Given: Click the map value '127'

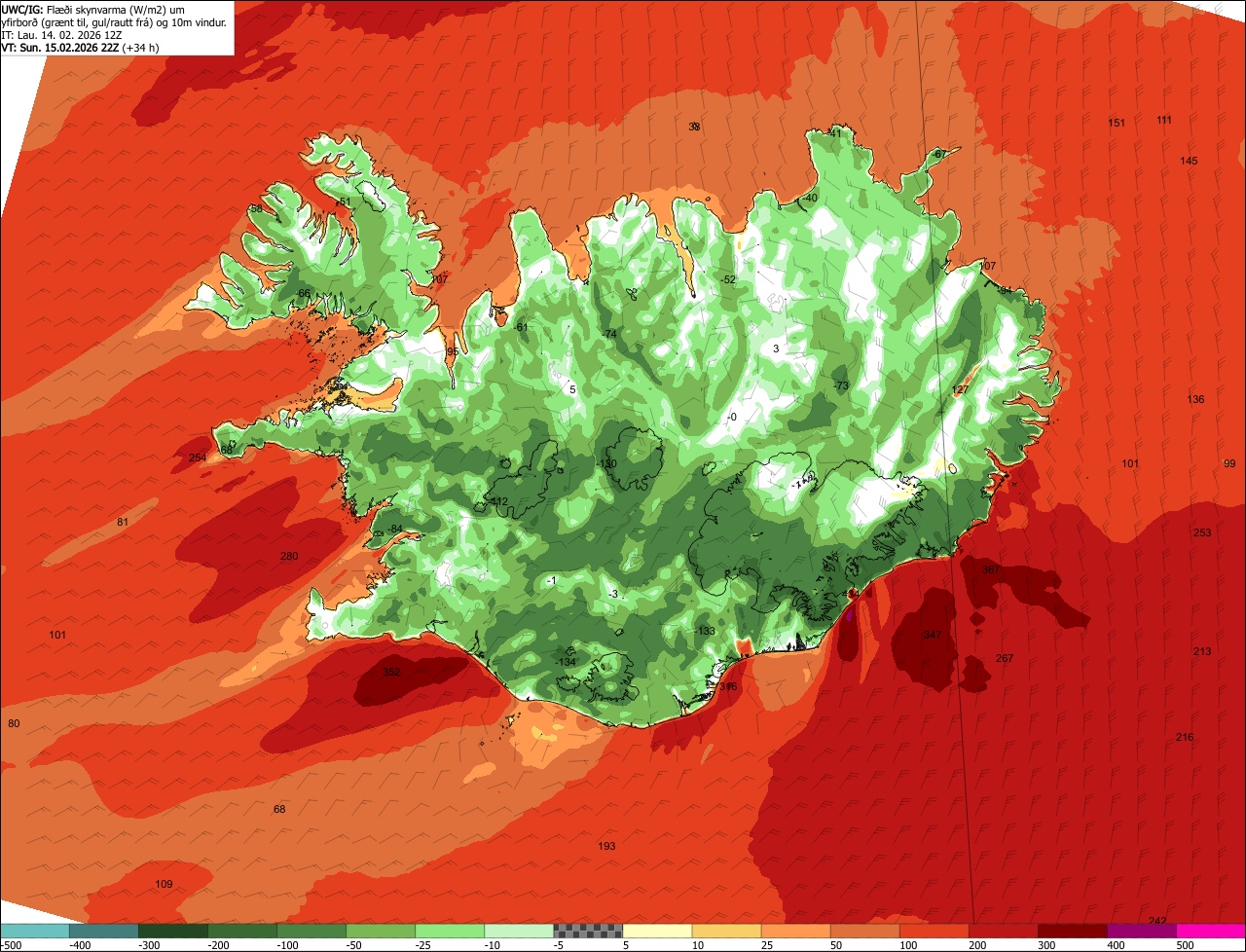Looking at the screenshot, I should (961, 389).
